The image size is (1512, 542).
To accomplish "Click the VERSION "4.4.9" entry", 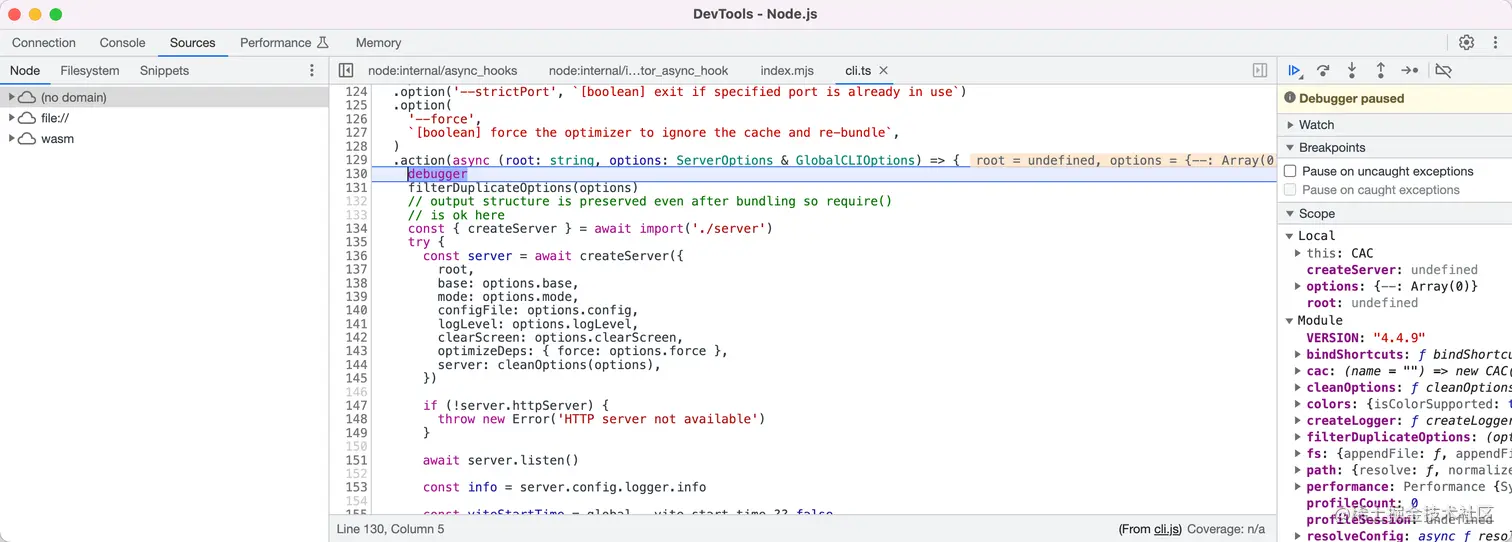I will point(1366,338).
